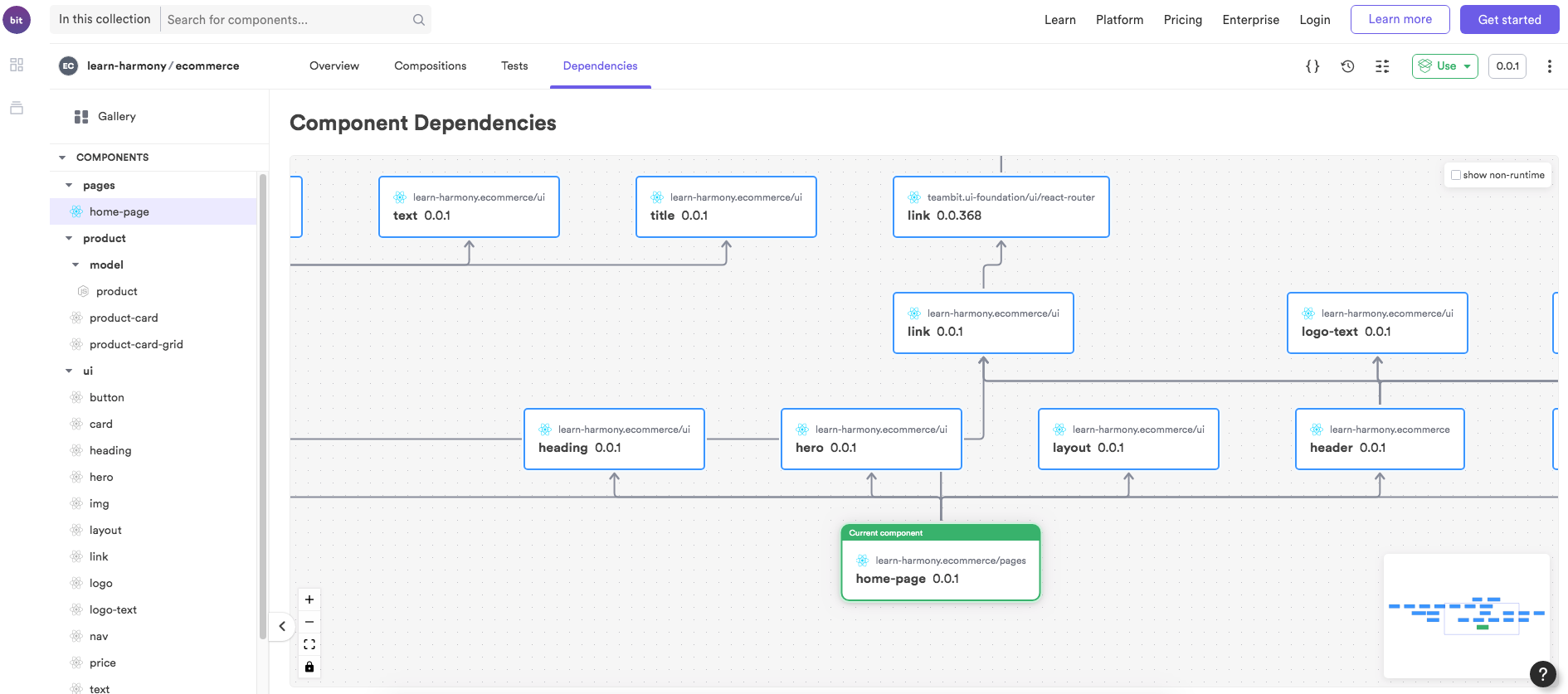The width and height of the screenshot is (1568, 694).
Task: Open the learn-harmony link 0.0.1 node
Action: point(983,323)
